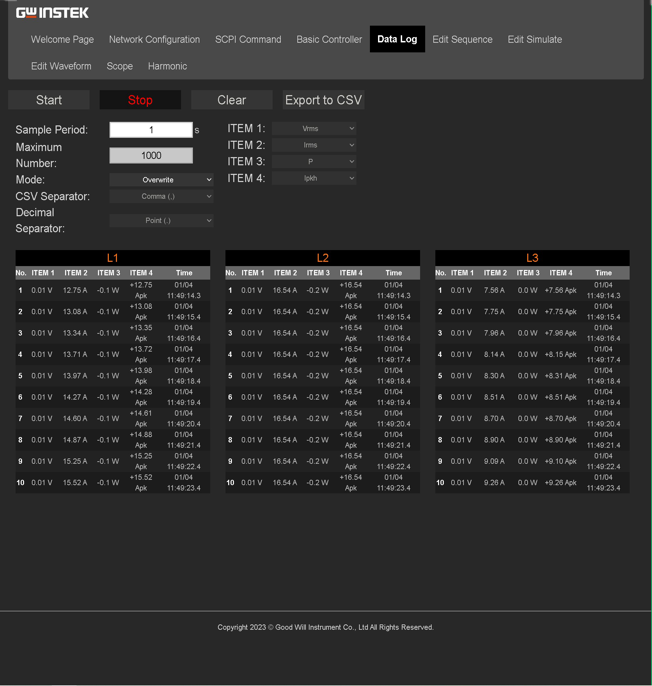Screen dimensions: 652x686
Task: Open the Decimal Separator dropdown
Action: pos(161,221)
